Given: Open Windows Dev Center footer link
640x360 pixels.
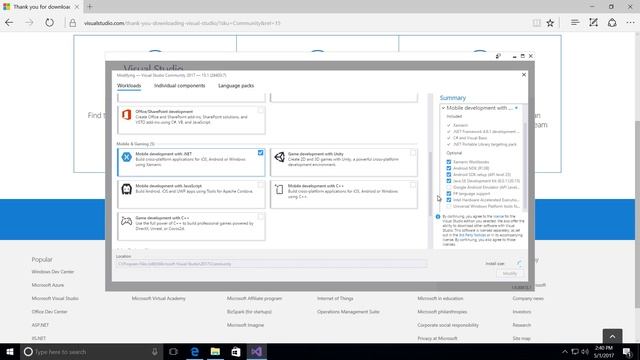Looking at the screenshot, I should point(53,272).
